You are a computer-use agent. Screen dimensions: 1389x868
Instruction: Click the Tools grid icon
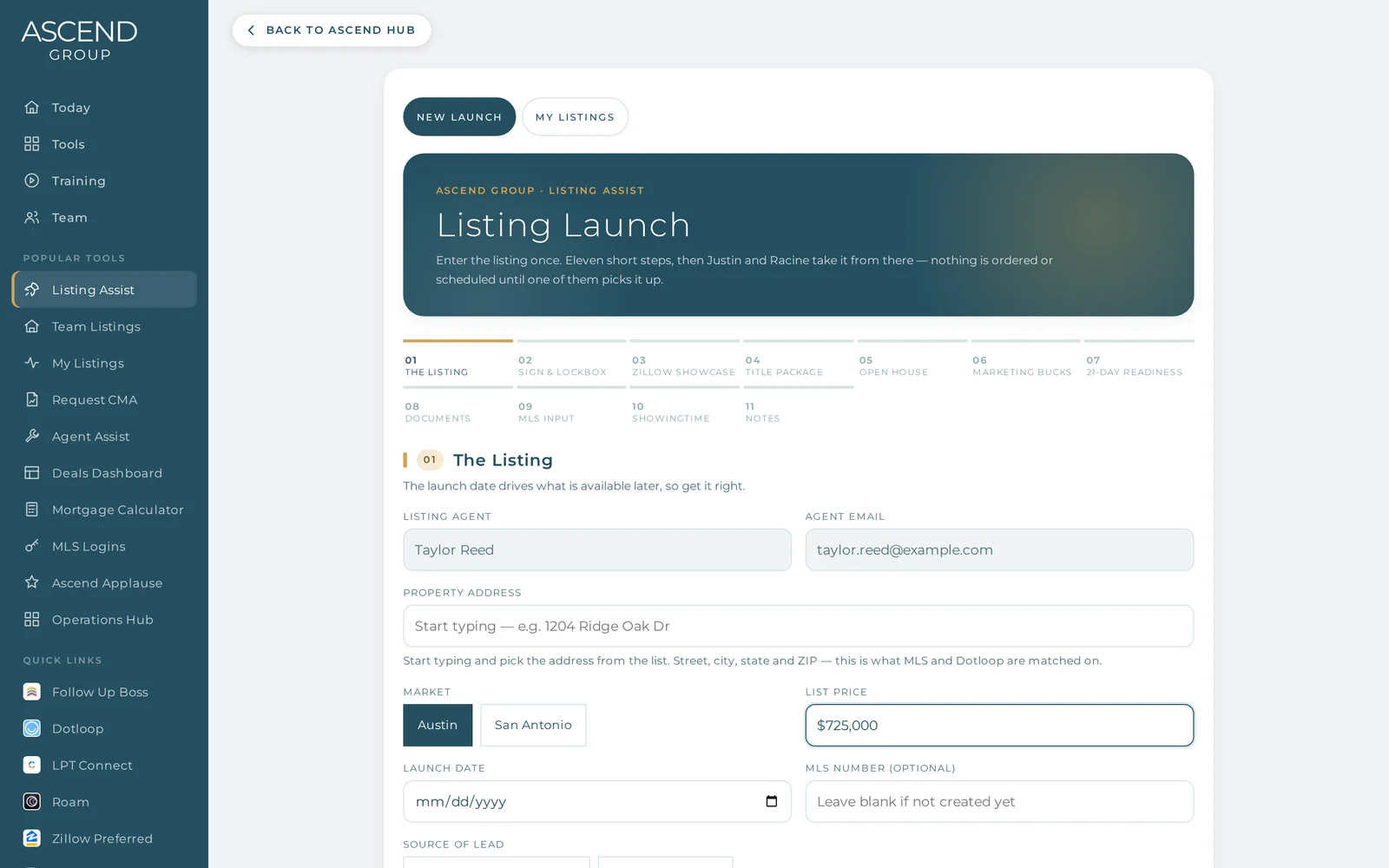coord(32,144)
